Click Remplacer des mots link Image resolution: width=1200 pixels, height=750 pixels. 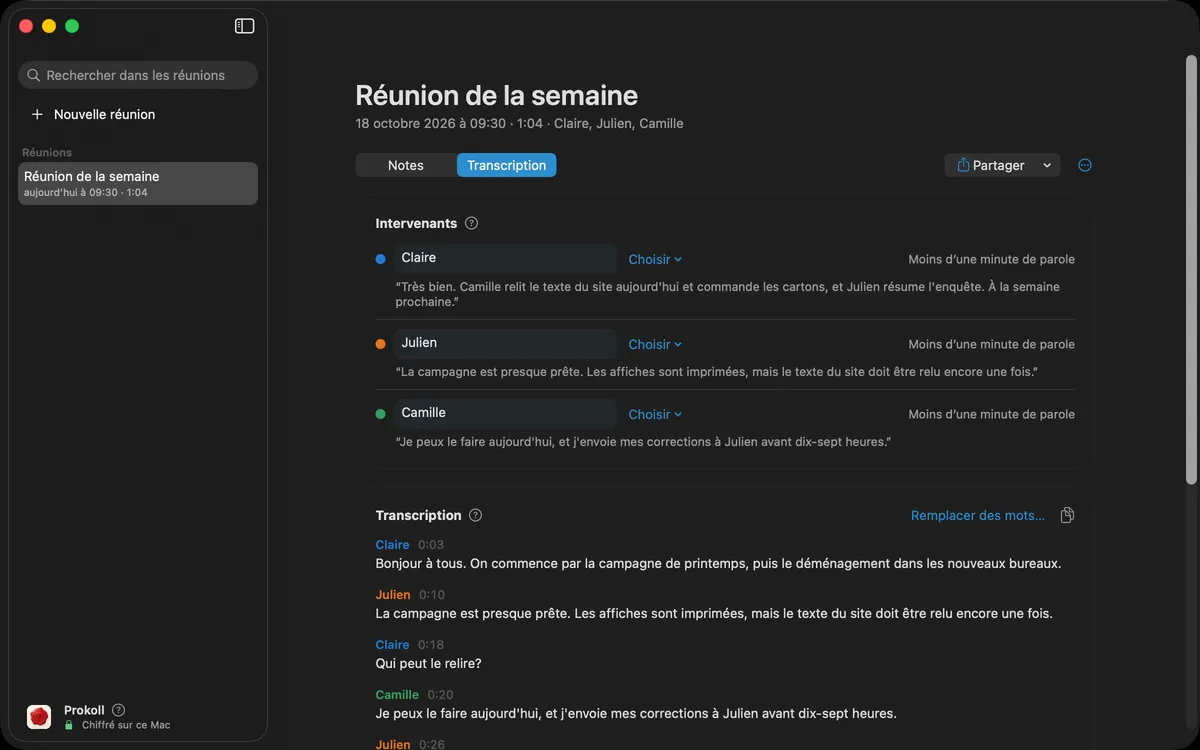click(x=978, y=515)
